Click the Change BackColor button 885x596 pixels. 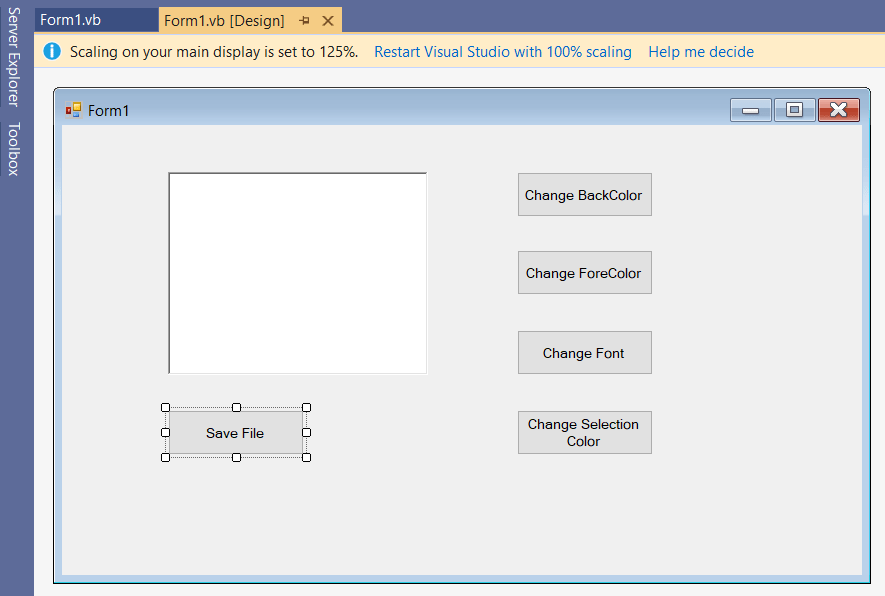(584, 194)
